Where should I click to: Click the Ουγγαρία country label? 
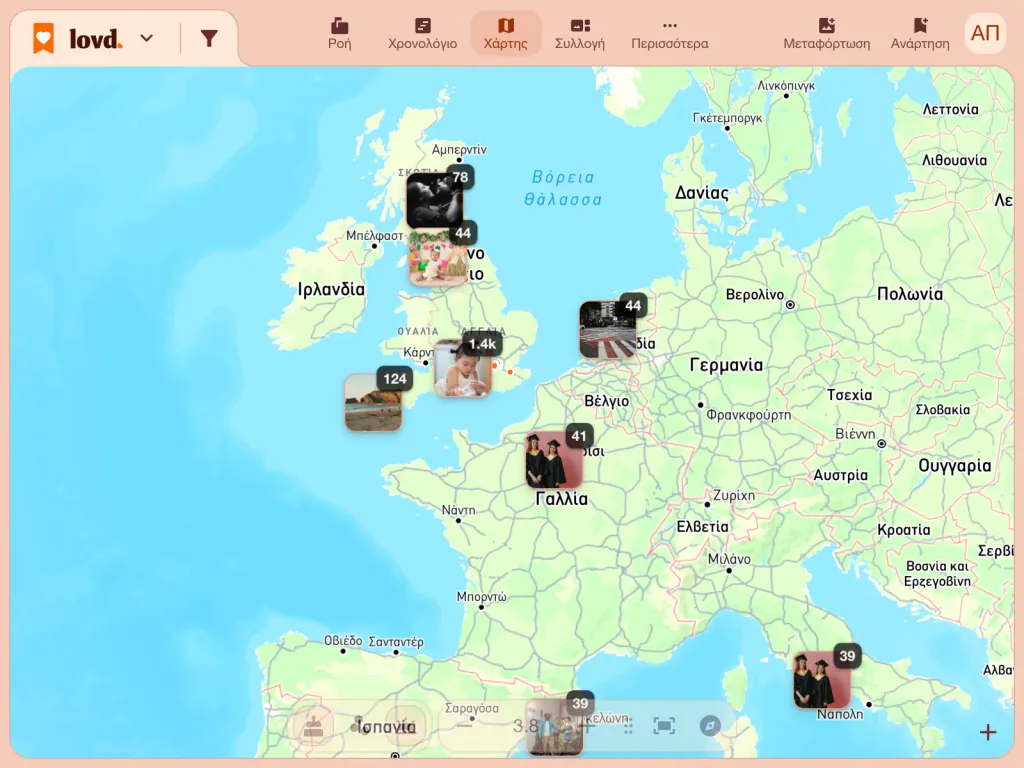955,466
